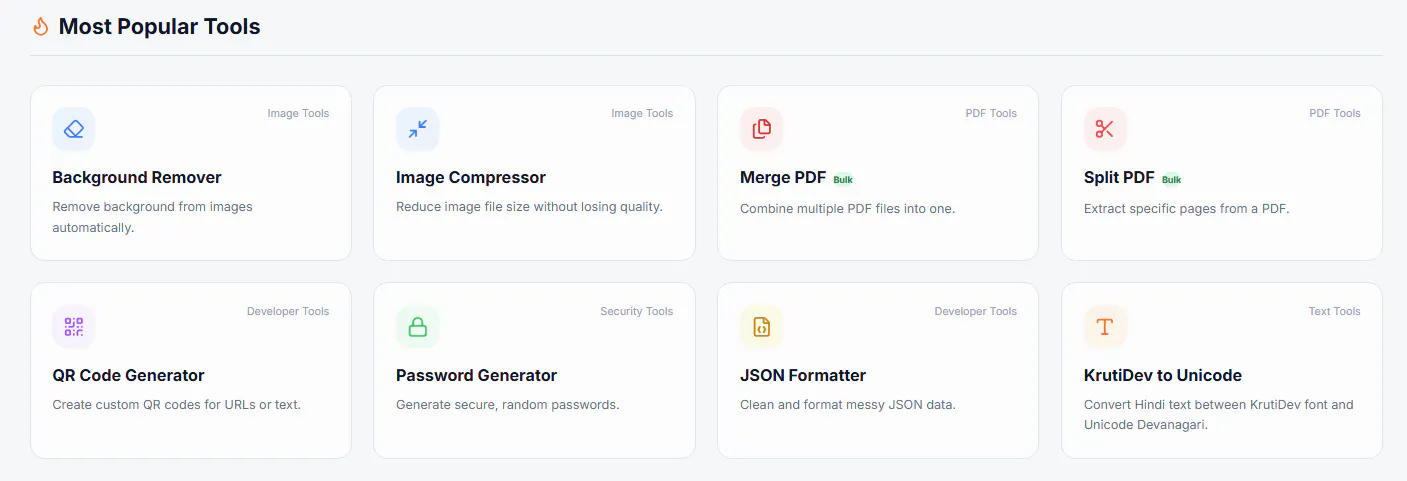Select the Password Generator title

pos(477,375)
